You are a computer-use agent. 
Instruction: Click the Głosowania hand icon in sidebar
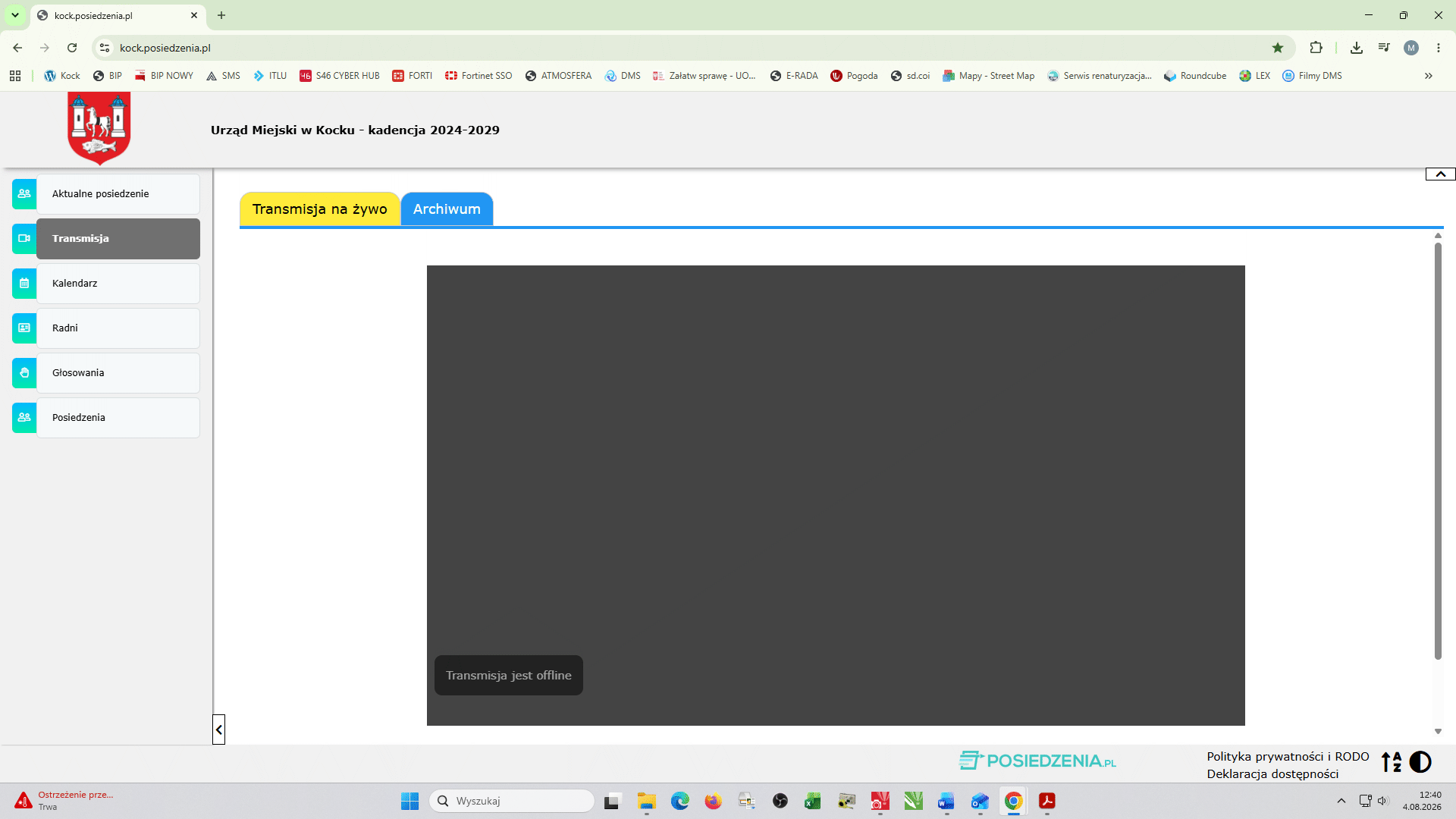pyautogui.click(x=24, y=373)
